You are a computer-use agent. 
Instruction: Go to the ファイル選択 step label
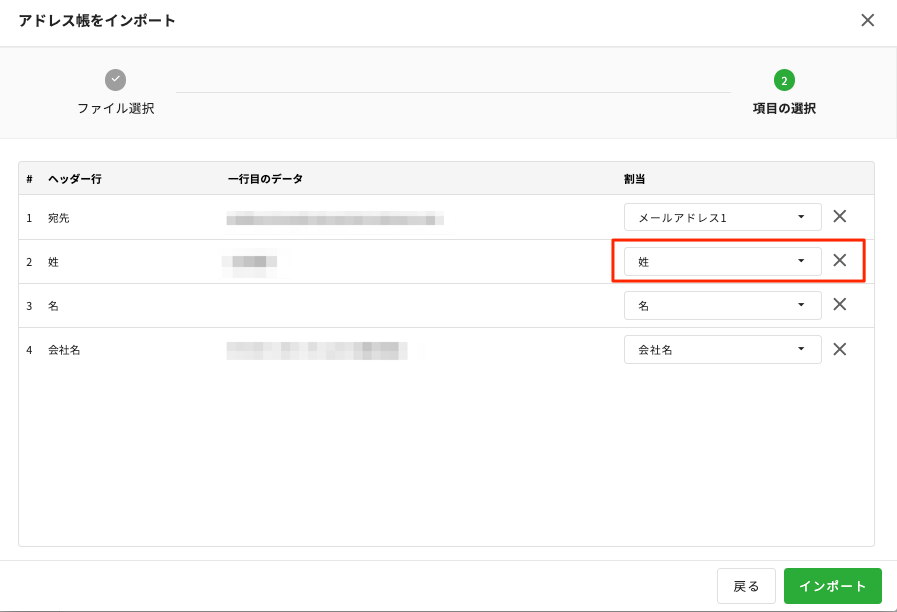116,108
